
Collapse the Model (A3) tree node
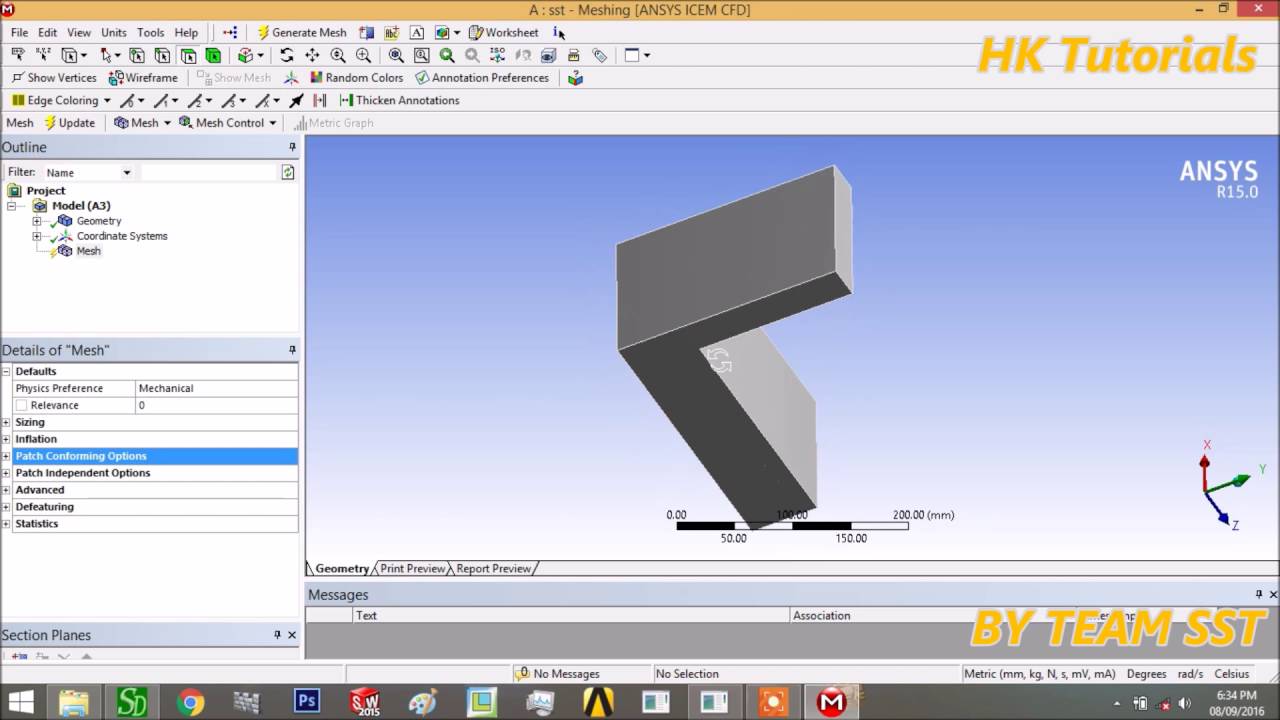pos(11,206)
